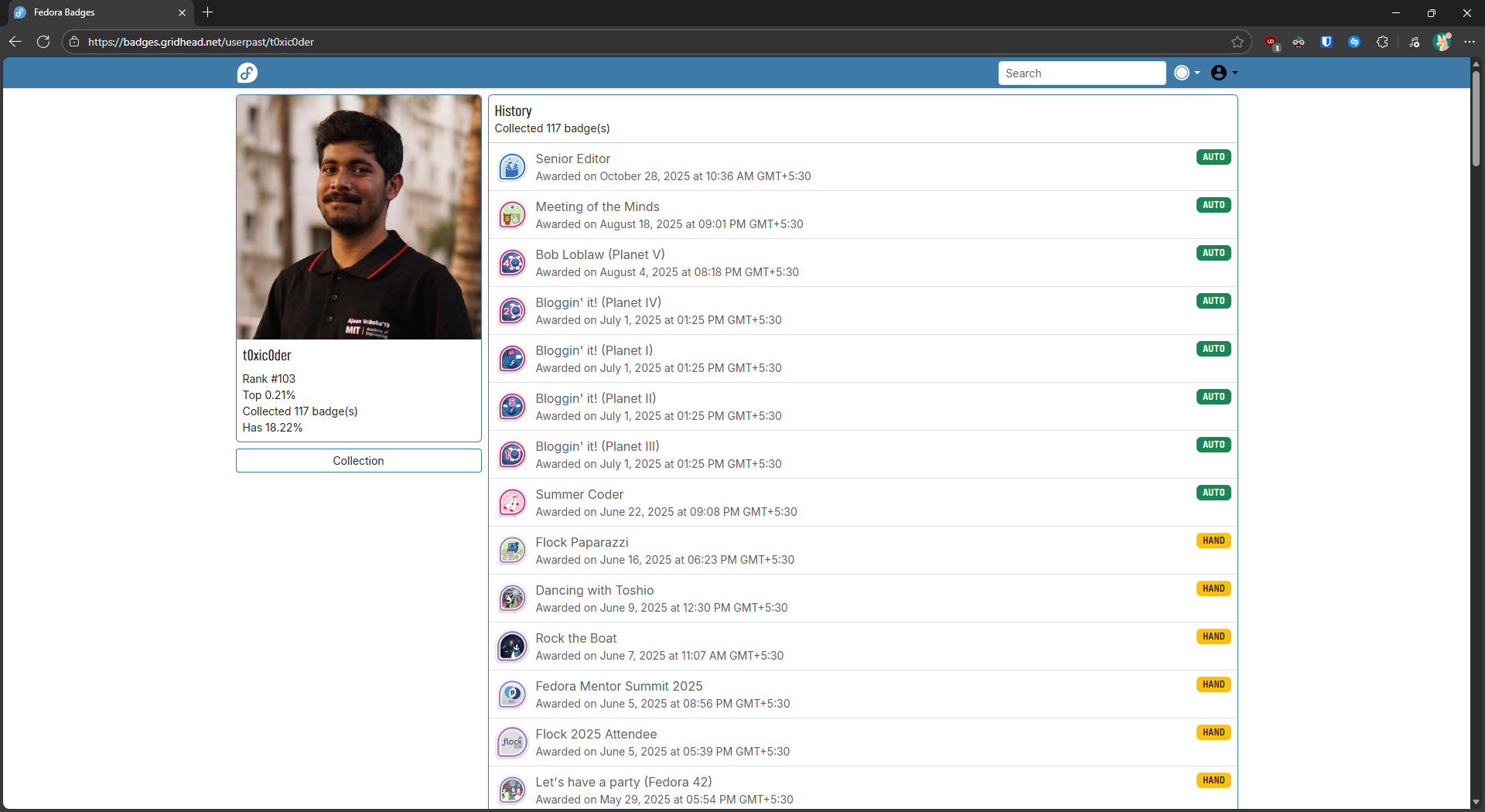Open the Fedora Mentor Summit 2025 link
The width and height of the screenshot is (1485, 812).
click(x=619, y=686)
